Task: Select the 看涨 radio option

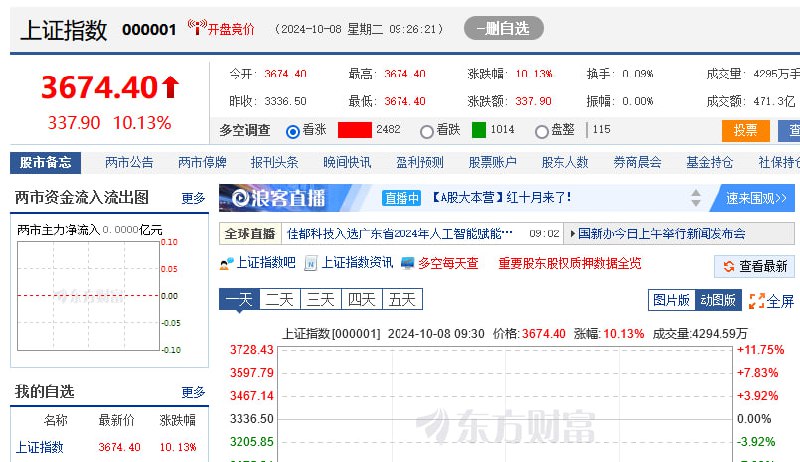Action: click(x=293, y=132)
